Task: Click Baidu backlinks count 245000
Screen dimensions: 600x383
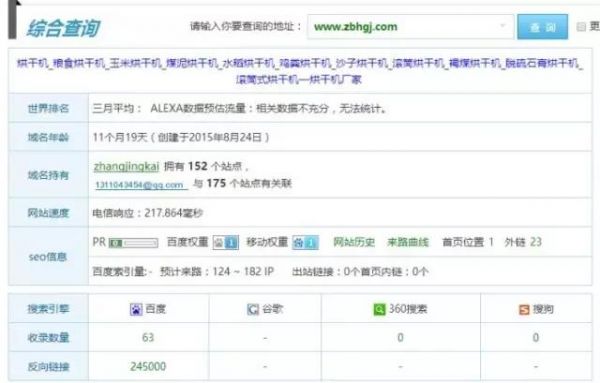Action: point(148,367)
